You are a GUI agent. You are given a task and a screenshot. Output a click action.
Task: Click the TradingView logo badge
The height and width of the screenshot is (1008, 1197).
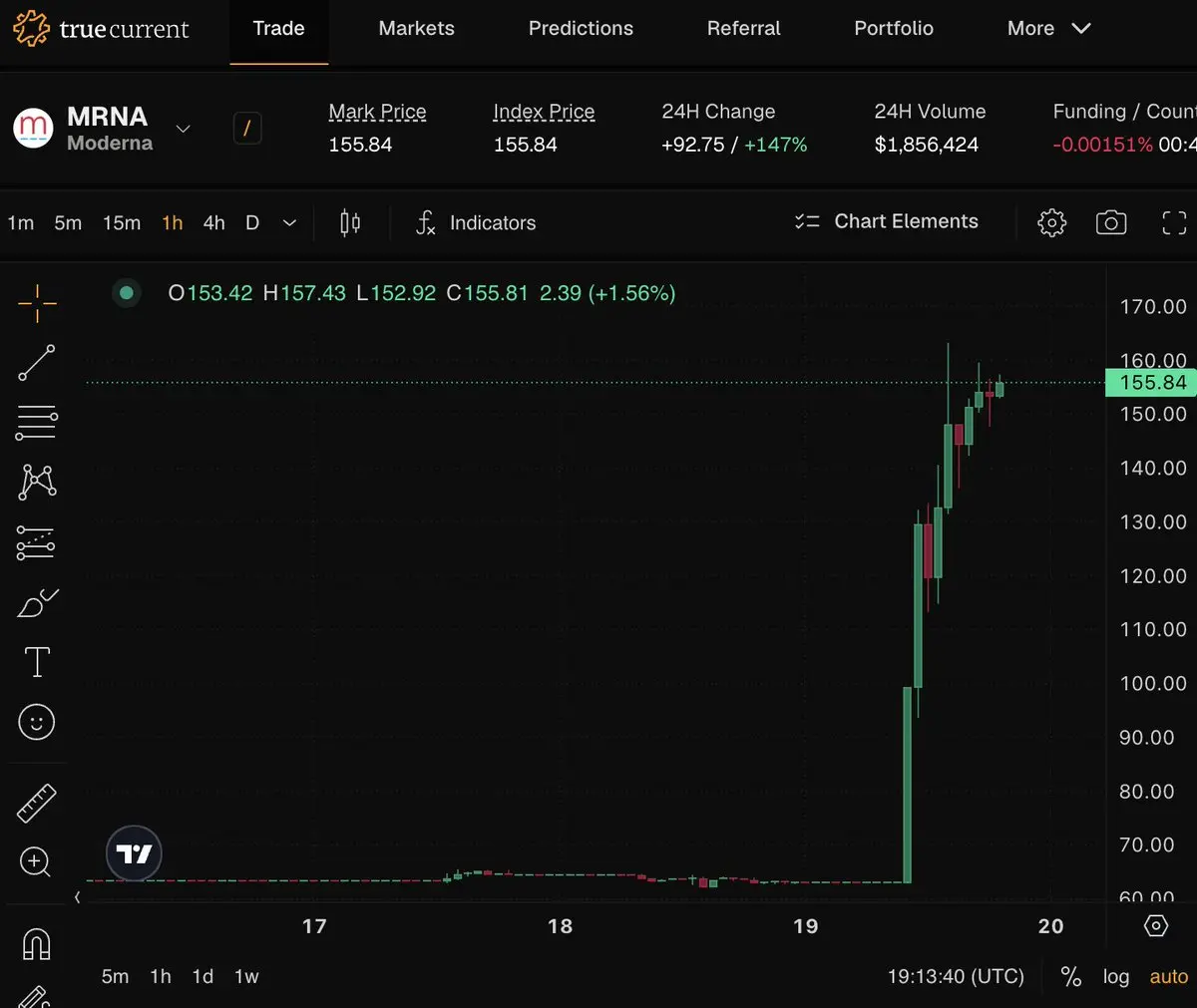pos(134,853)
